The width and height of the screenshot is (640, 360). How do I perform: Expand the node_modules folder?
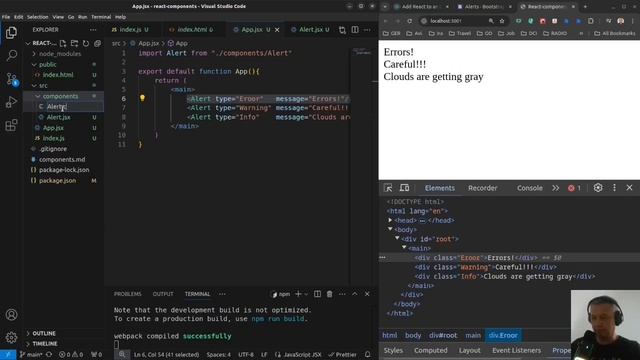pos(34,54)
